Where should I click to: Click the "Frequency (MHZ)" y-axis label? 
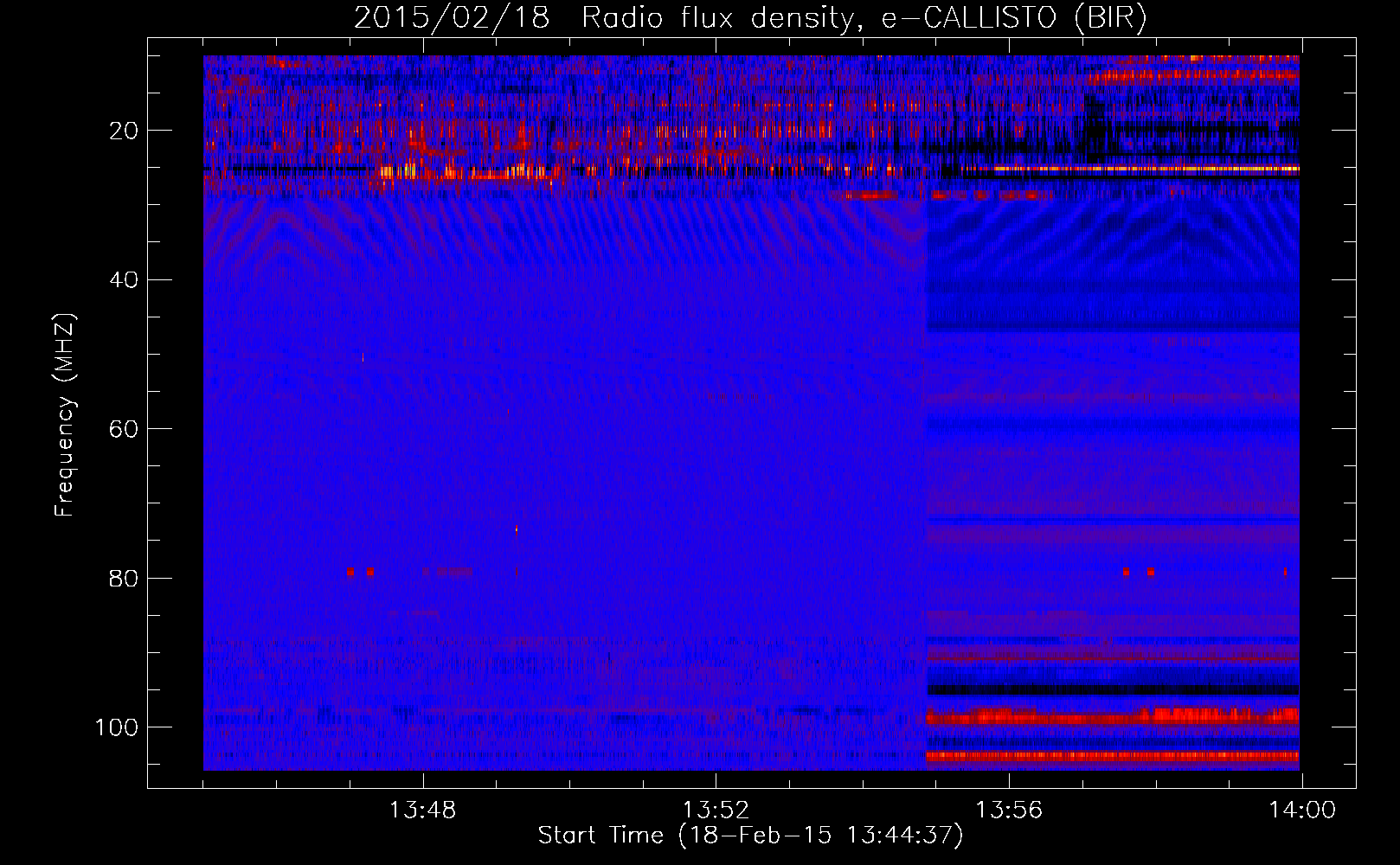click(x=66, y=415)
